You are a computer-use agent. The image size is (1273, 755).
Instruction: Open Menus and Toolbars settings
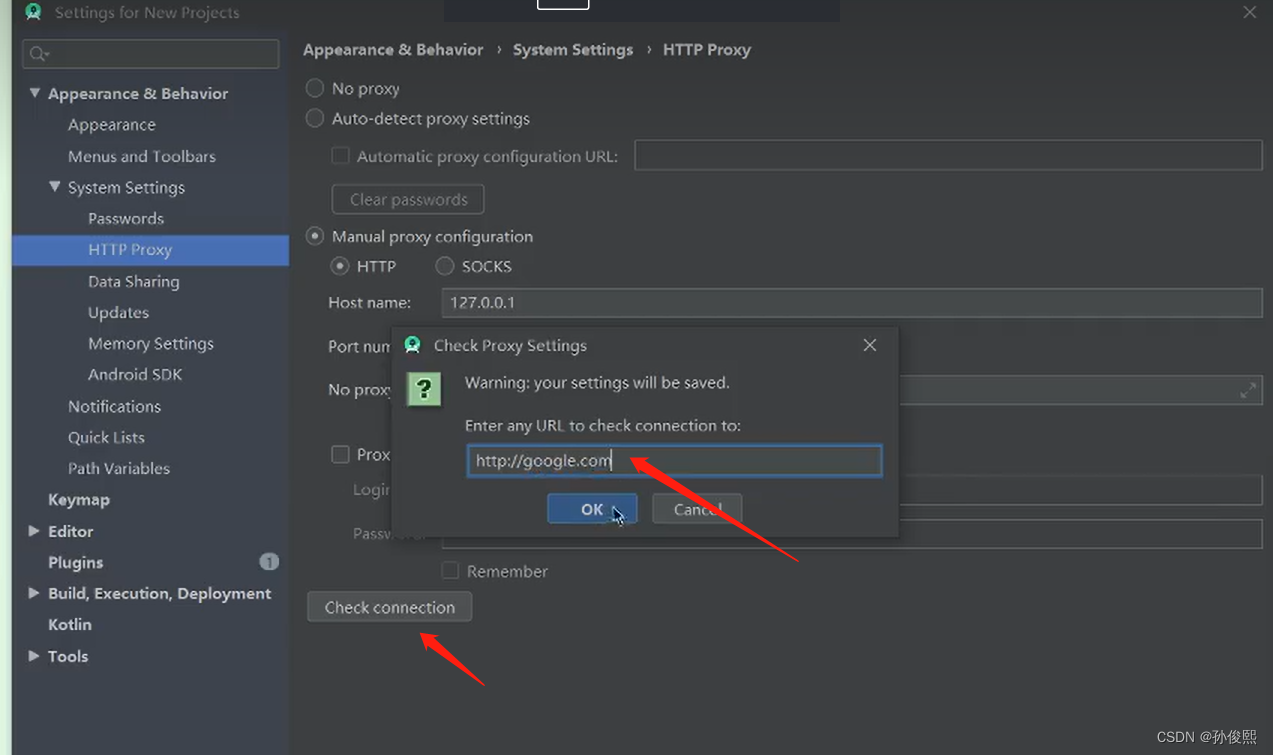(x=142, y=156)
